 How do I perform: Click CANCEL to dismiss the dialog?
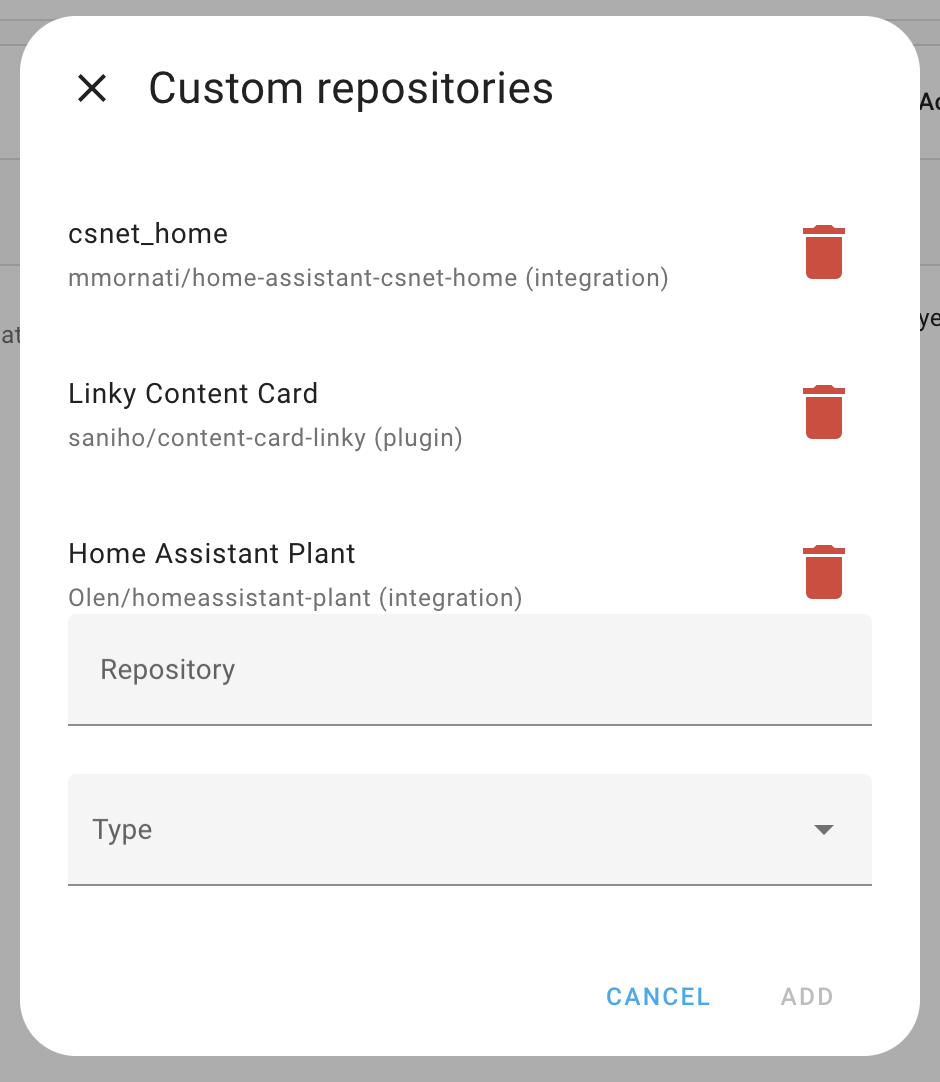[657, 996]
